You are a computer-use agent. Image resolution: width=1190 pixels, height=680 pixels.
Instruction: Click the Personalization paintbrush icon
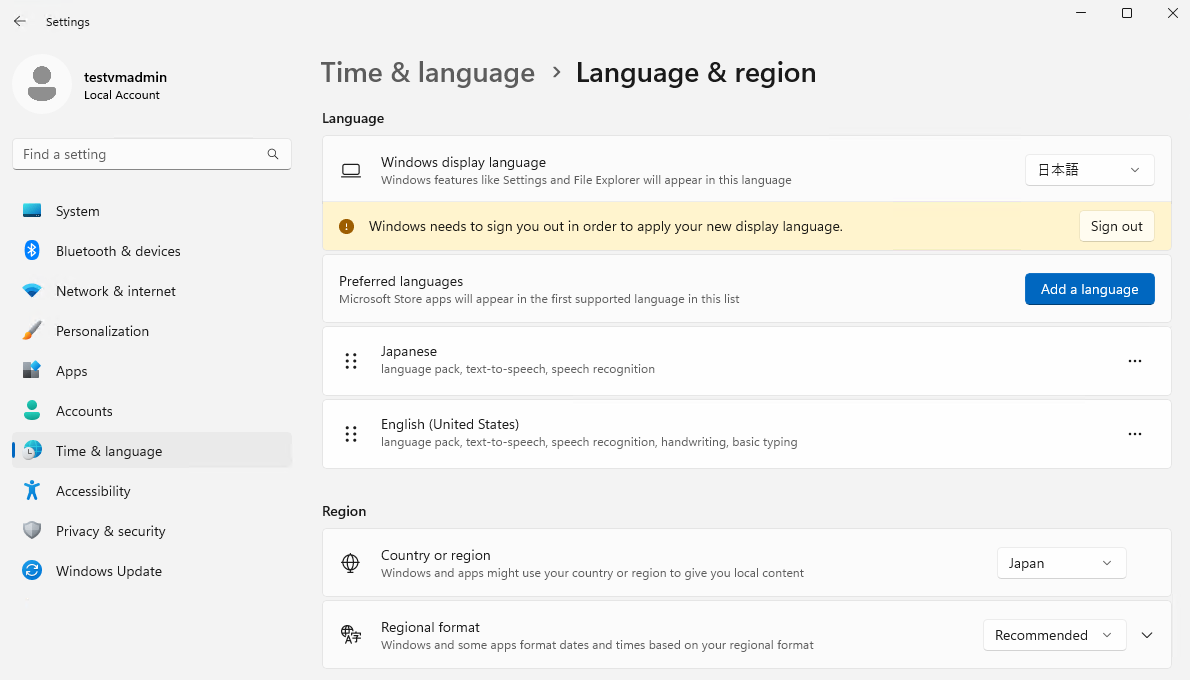[x=32, y=331]
